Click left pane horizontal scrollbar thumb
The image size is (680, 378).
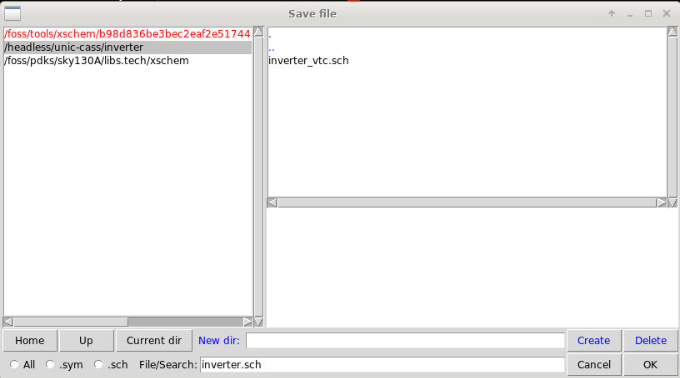71,322
